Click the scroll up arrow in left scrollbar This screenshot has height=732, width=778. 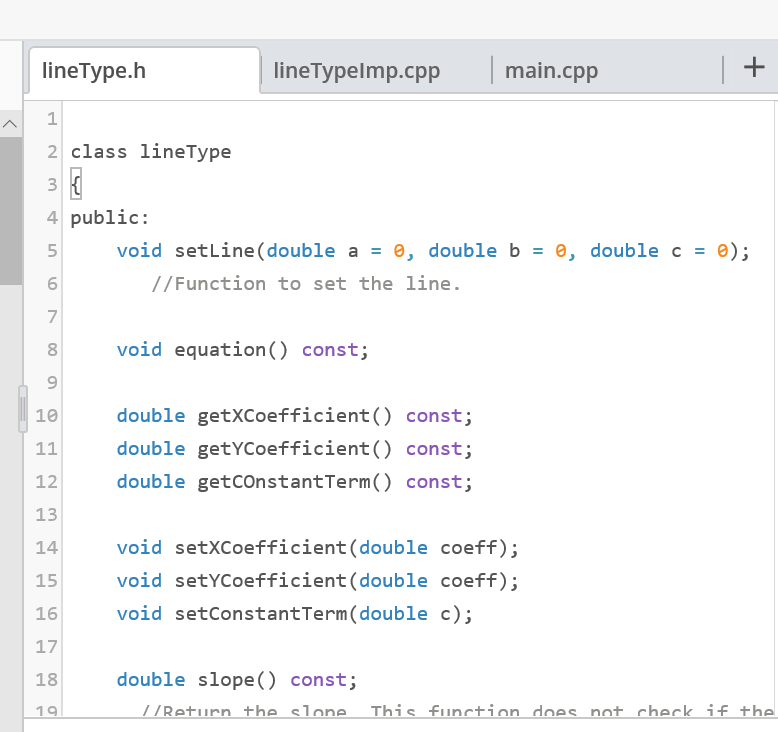(x=10, y=124)
